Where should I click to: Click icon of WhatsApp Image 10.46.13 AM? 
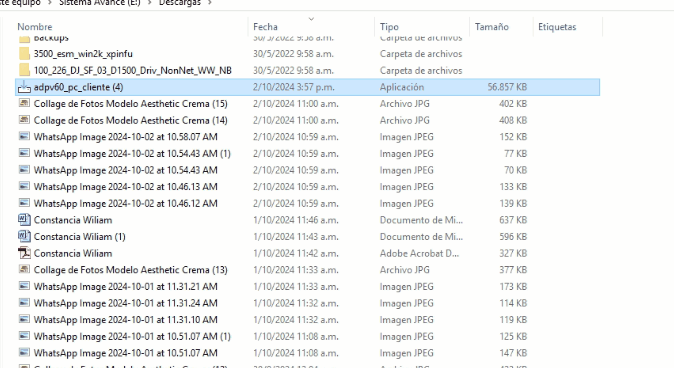click(25, 187)
